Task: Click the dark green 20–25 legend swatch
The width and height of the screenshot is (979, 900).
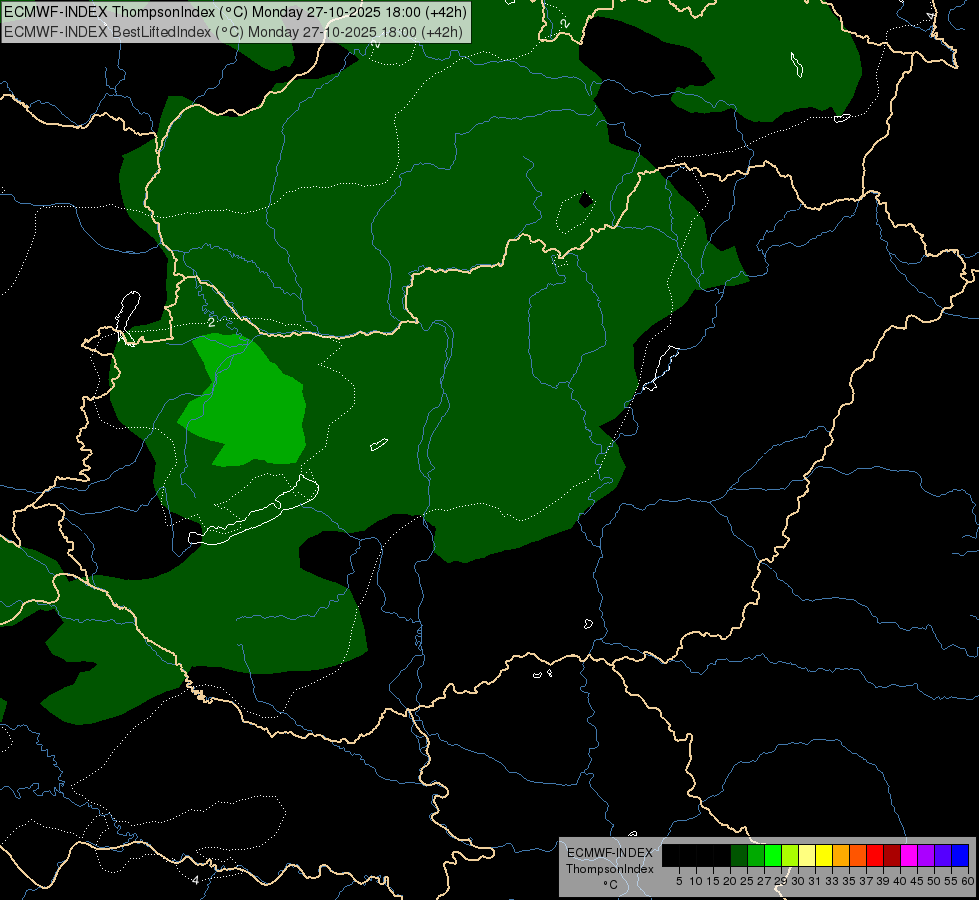Action: point(739,855)
